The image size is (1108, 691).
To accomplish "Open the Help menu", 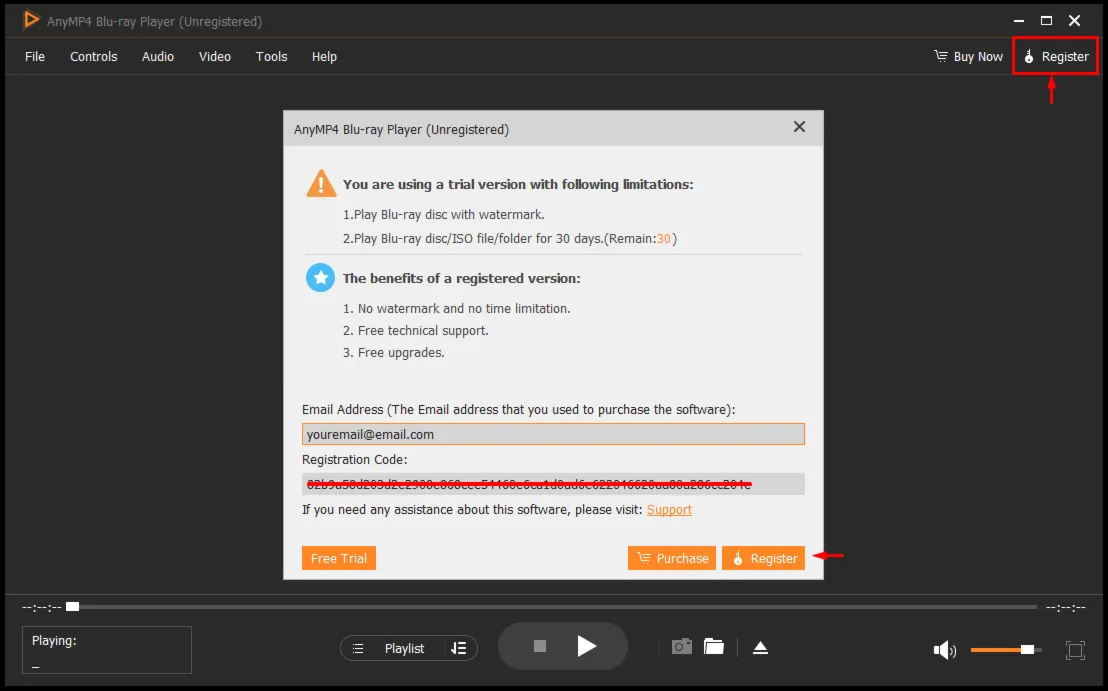I will click(x=324, y=57).
